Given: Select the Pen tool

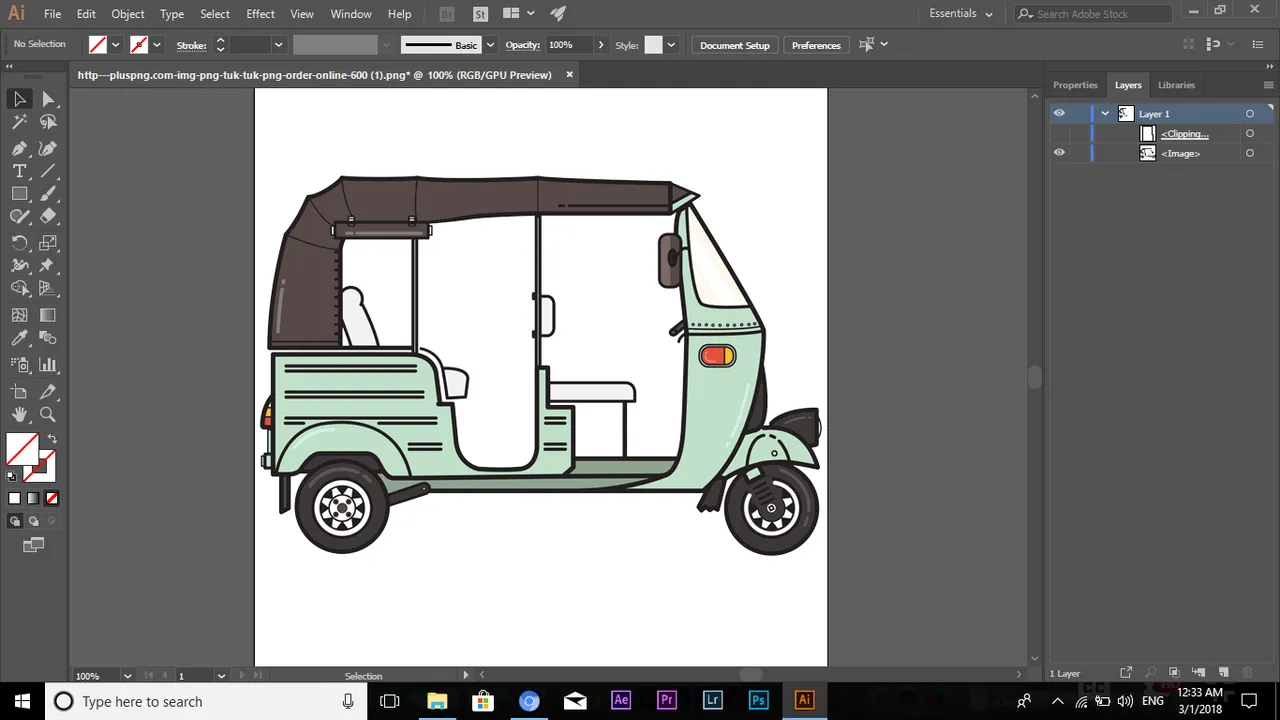Looking at the screenshot, I should [x=19, y=148].
